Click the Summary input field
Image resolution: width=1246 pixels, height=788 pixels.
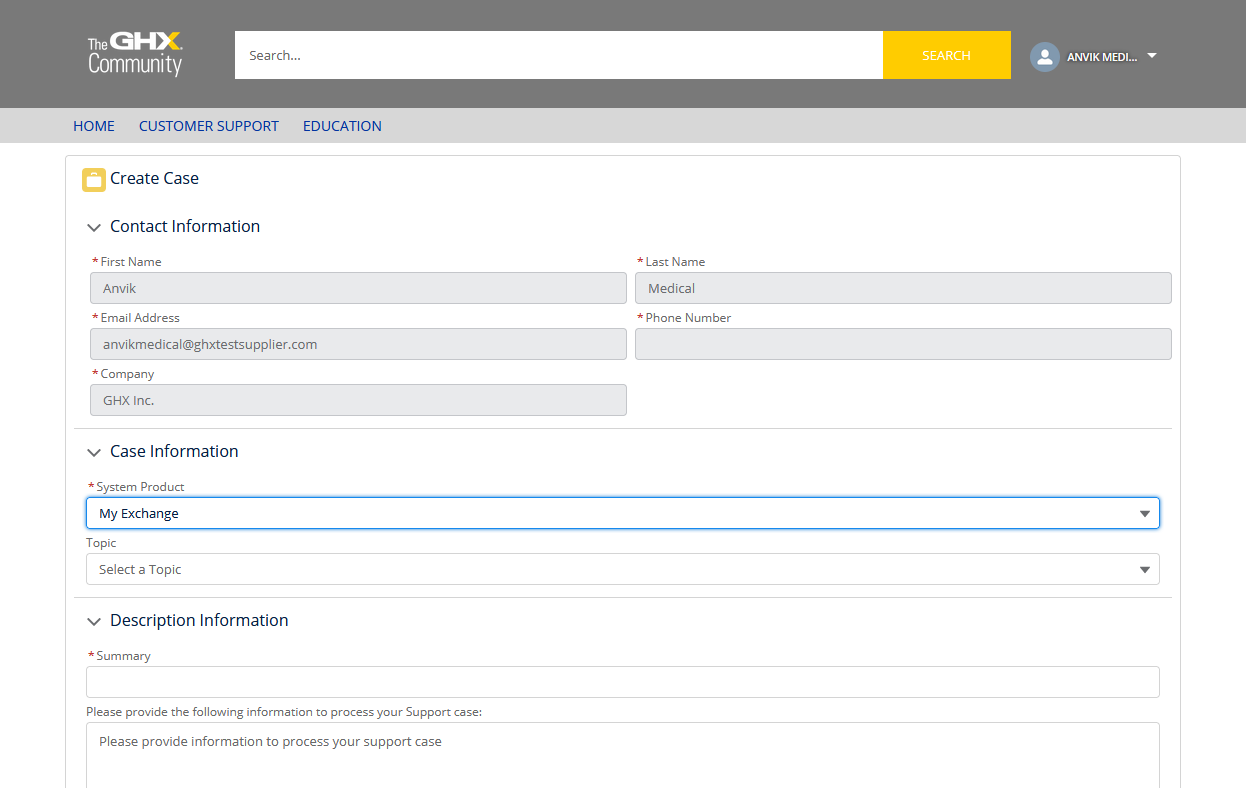[622, 682]
